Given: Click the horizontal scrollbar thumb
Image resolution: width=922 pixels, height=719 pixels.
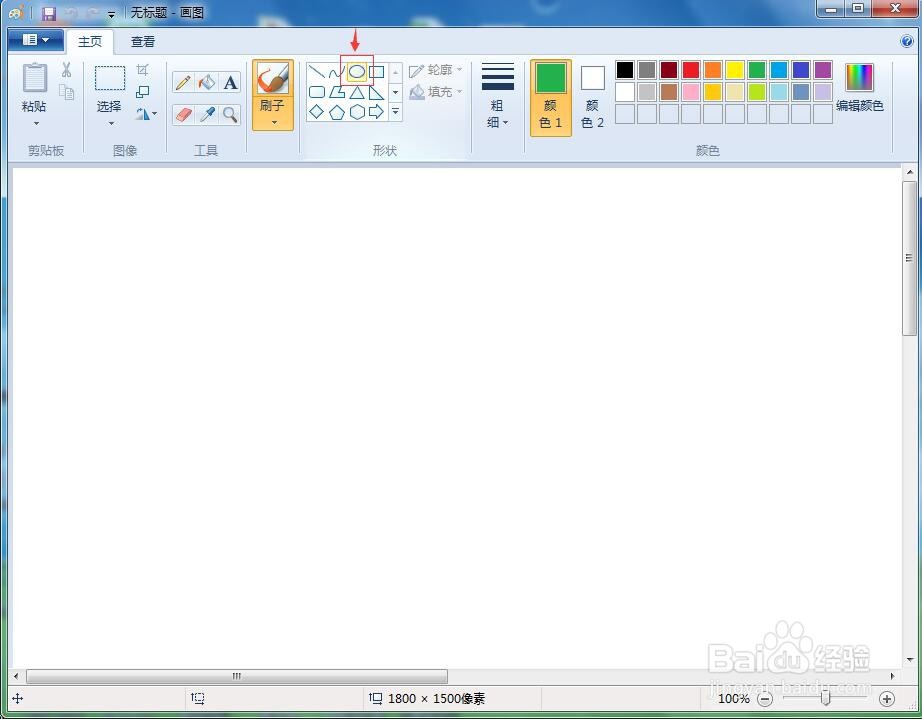Looking at the screenshot, I should [x=236, y=676].
